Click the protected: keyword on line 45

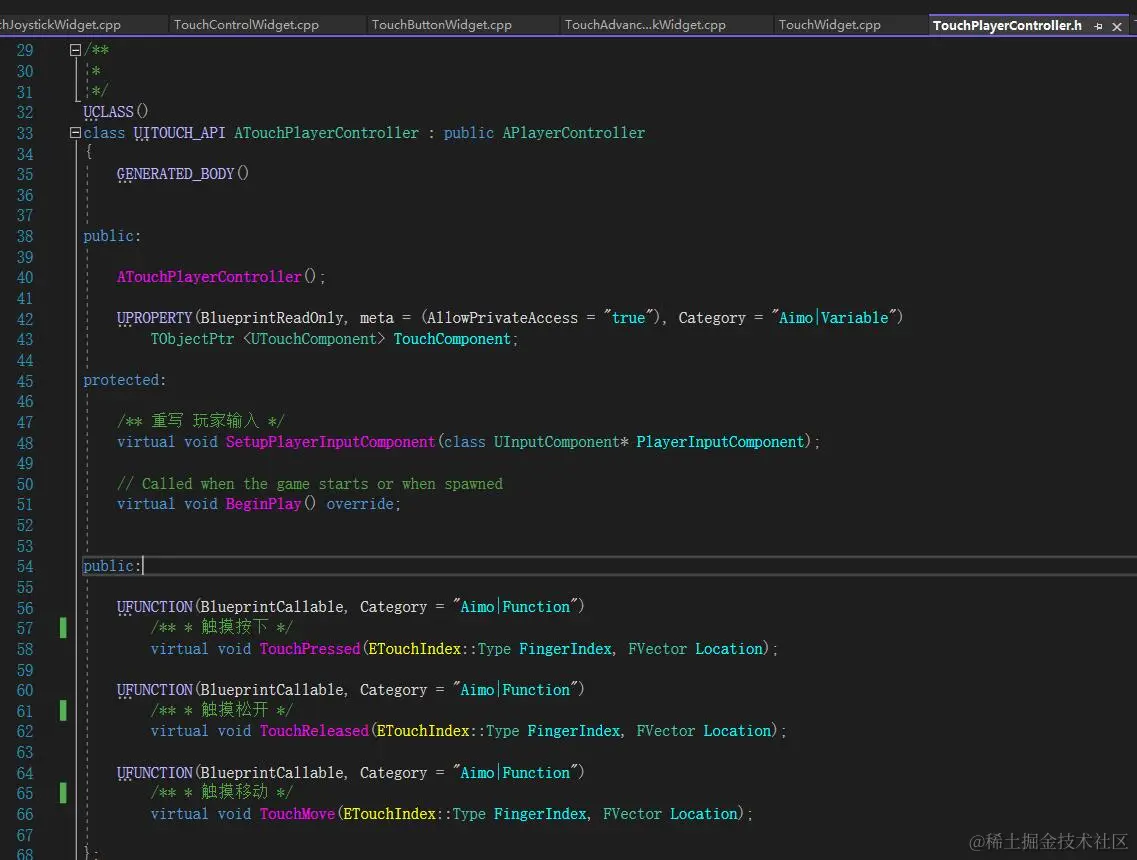point(125,380)
